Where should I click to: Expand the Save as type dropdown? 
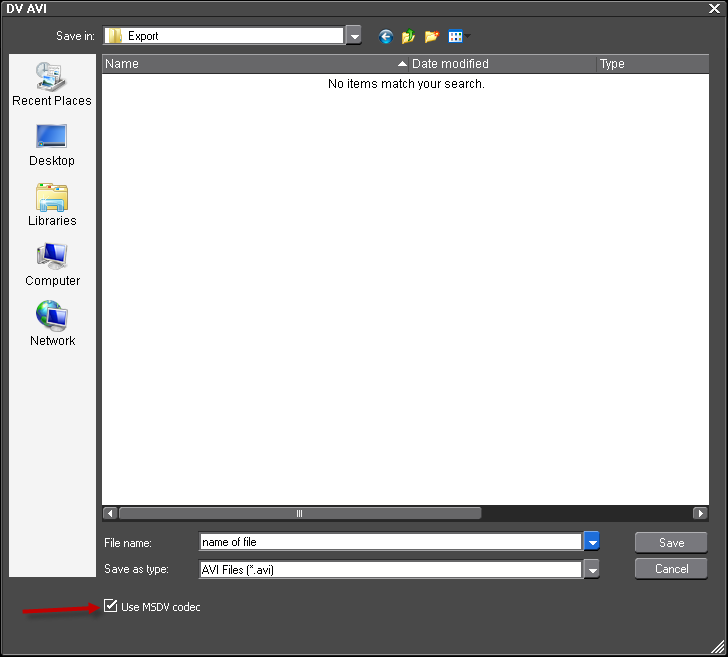click(592, 569)
